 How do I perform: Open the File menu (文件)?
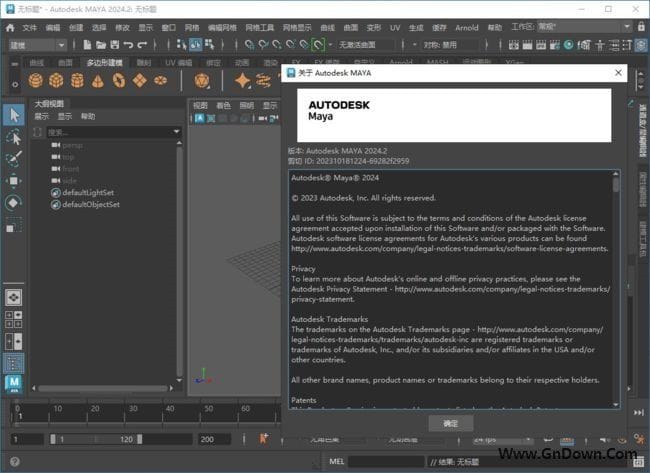(29, 28)
